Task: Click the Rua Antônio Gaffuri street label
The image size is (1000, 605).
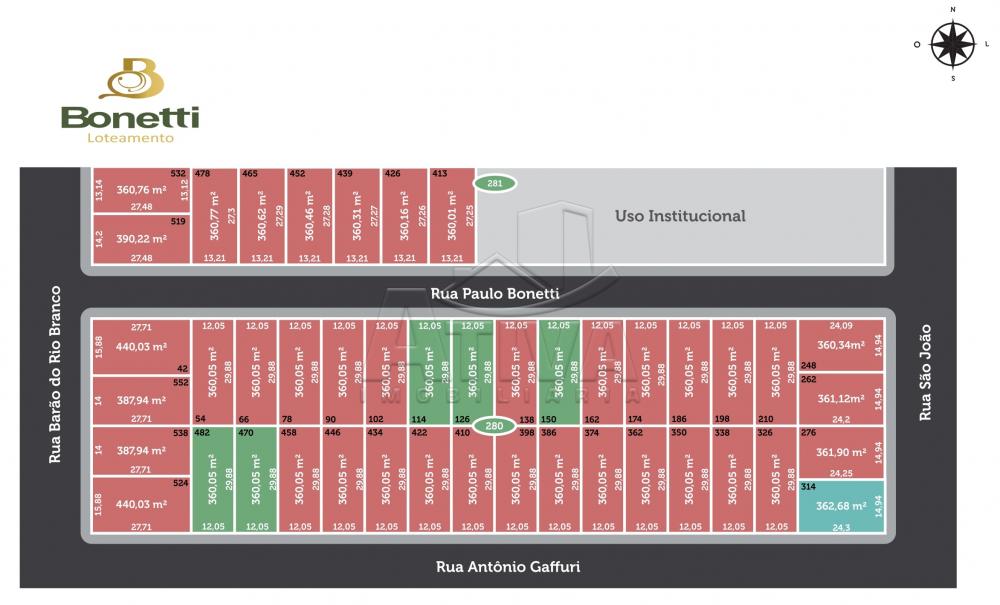Action: 507,567
